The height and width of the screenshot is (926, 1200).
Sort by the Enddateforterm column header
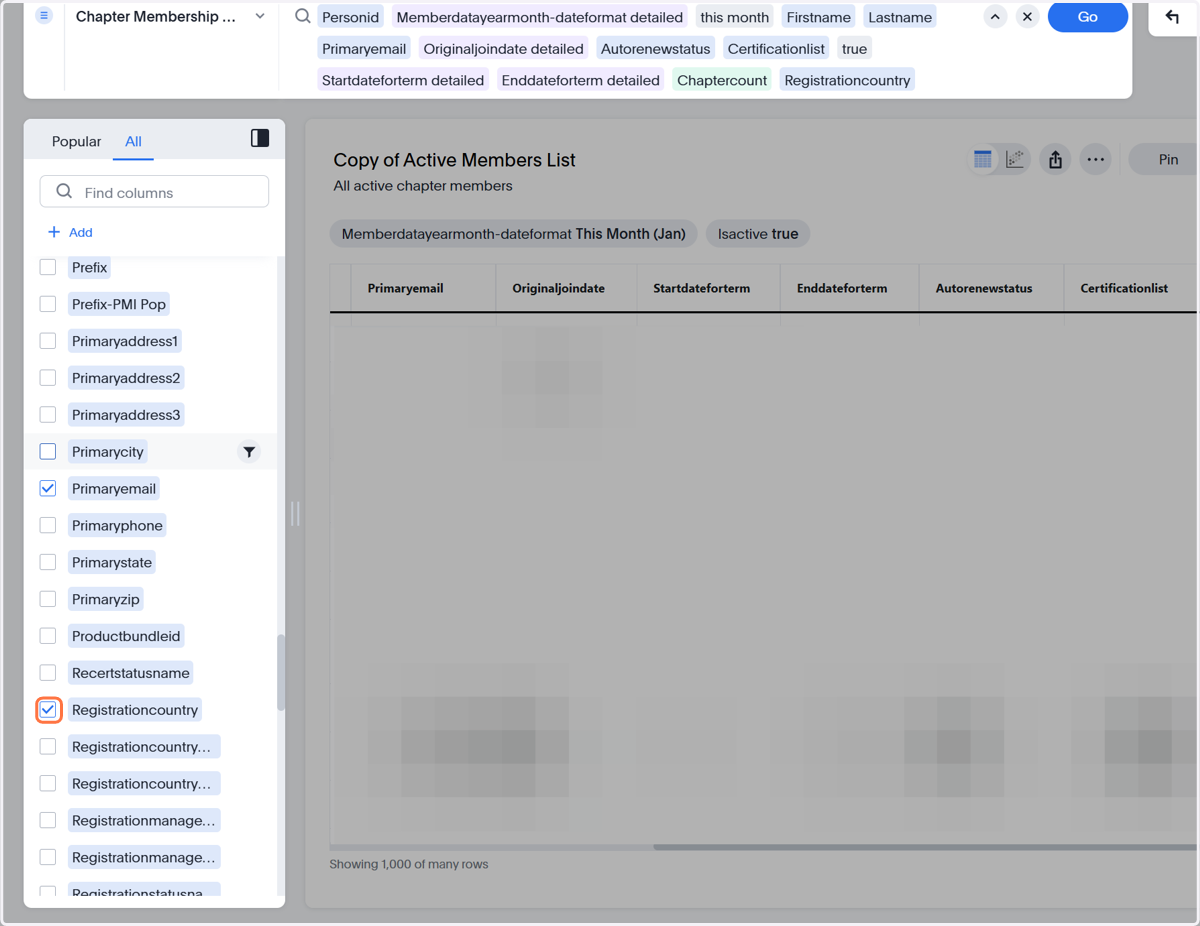pos(842,288)
